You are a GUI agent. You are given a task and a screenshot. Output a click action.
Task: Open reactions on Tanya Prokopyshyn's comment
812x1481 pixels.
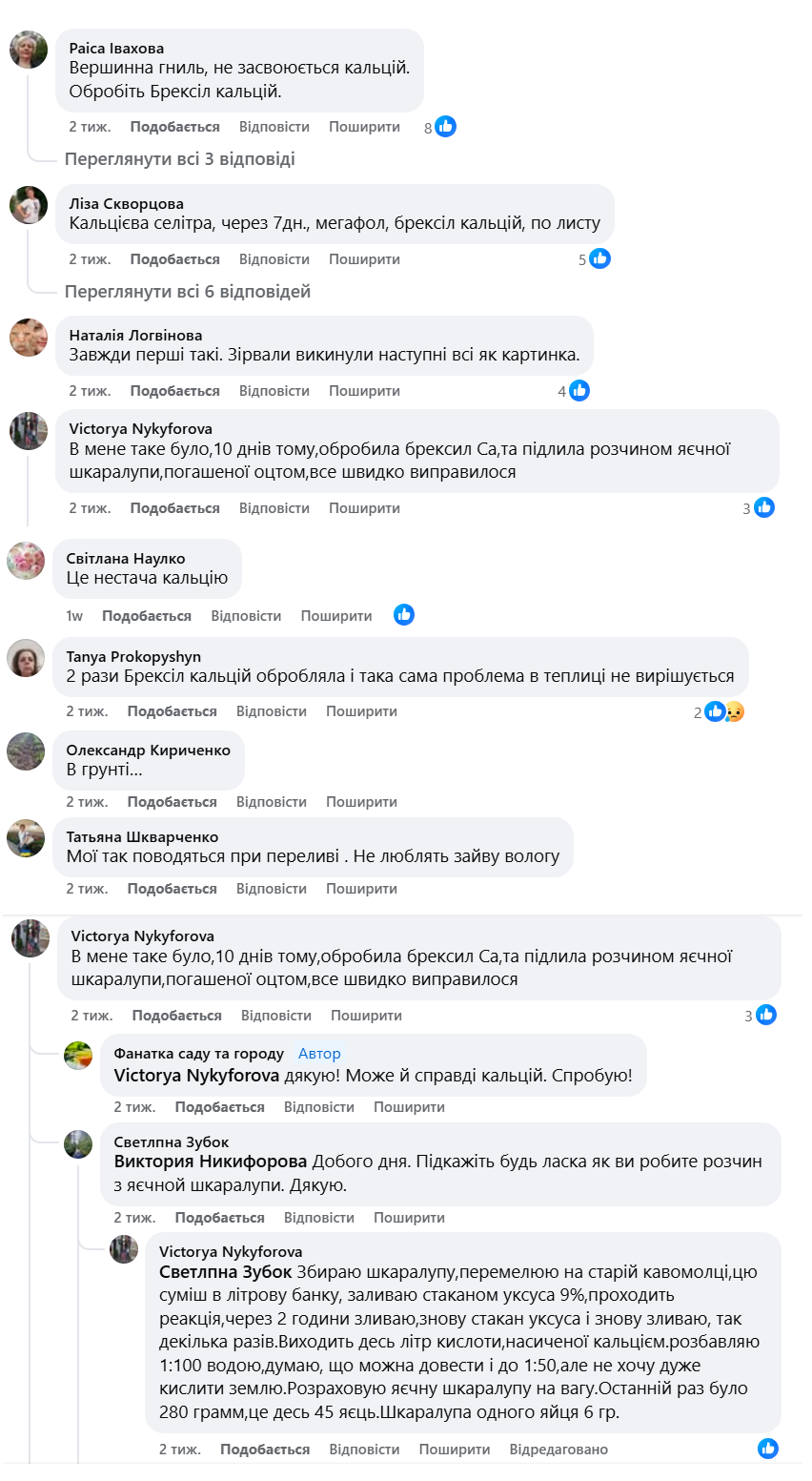(722, 711)
